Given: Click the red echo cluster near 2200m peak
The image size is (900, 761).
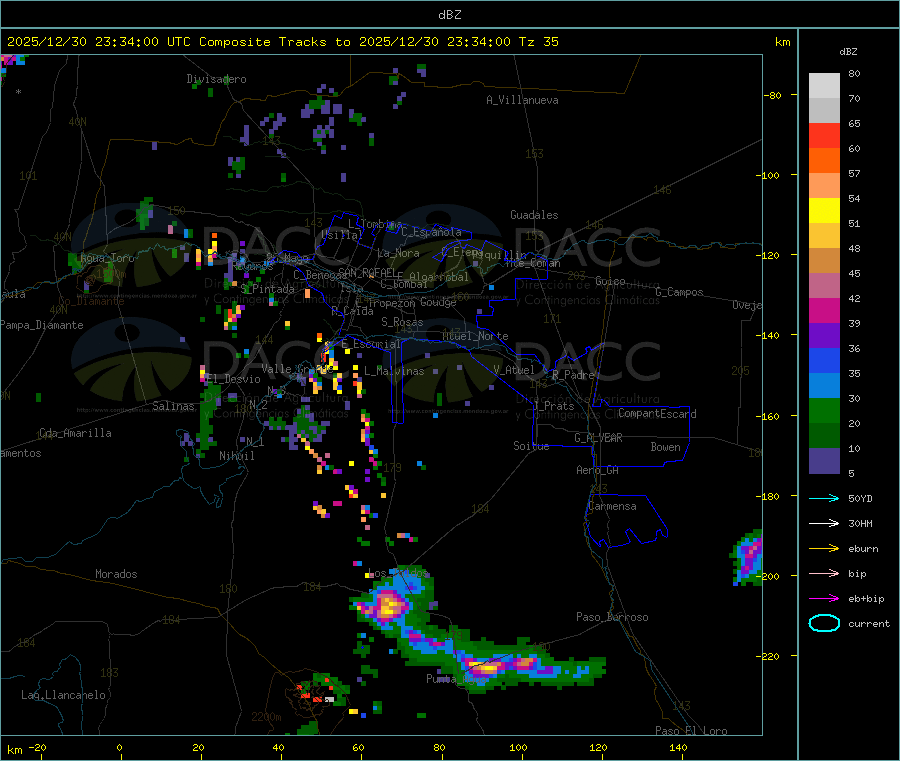Looking at the screenshot, I should click(315, 692).
